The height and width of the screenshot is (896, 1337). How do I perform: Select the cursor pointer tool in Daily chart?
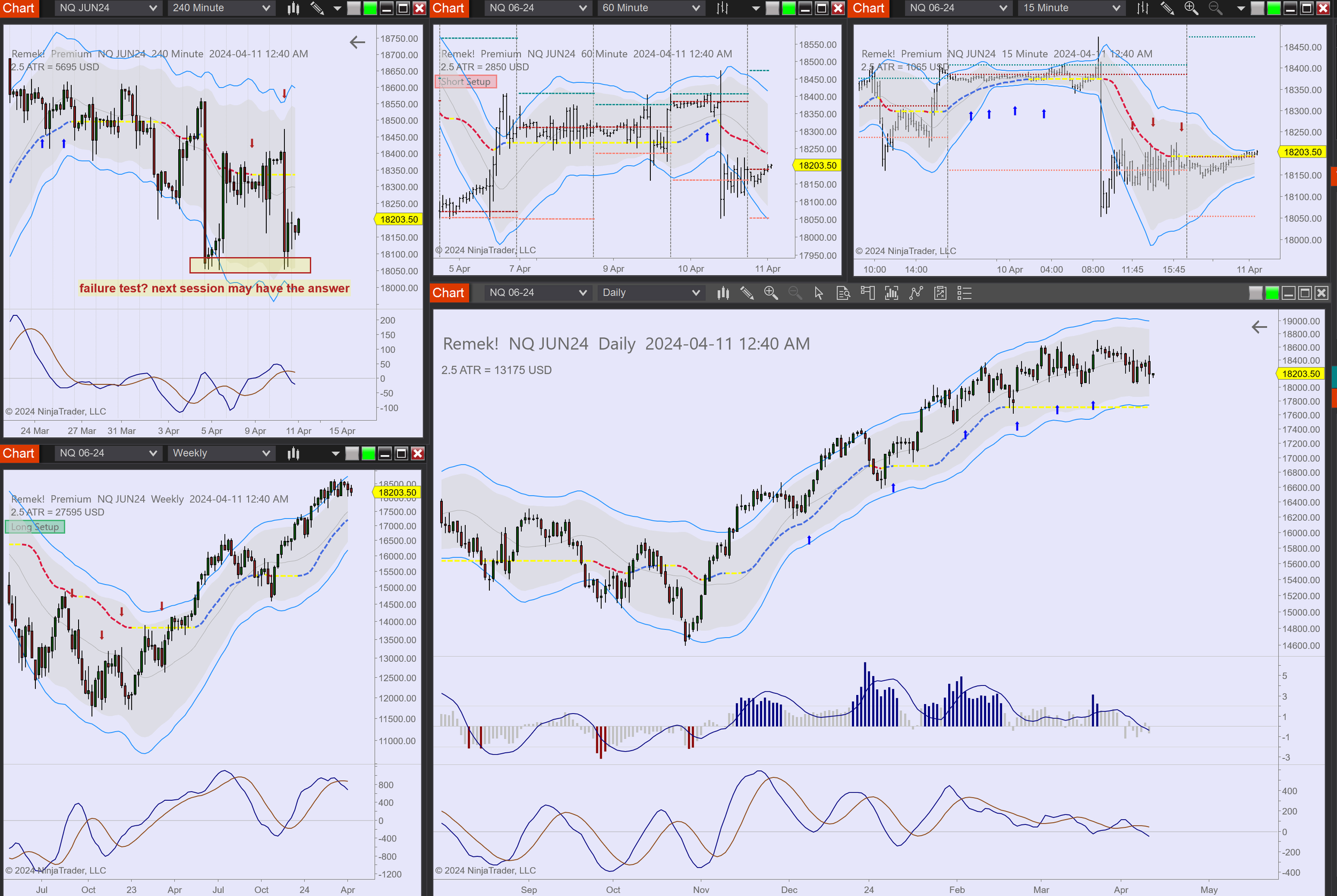[819, 293]
